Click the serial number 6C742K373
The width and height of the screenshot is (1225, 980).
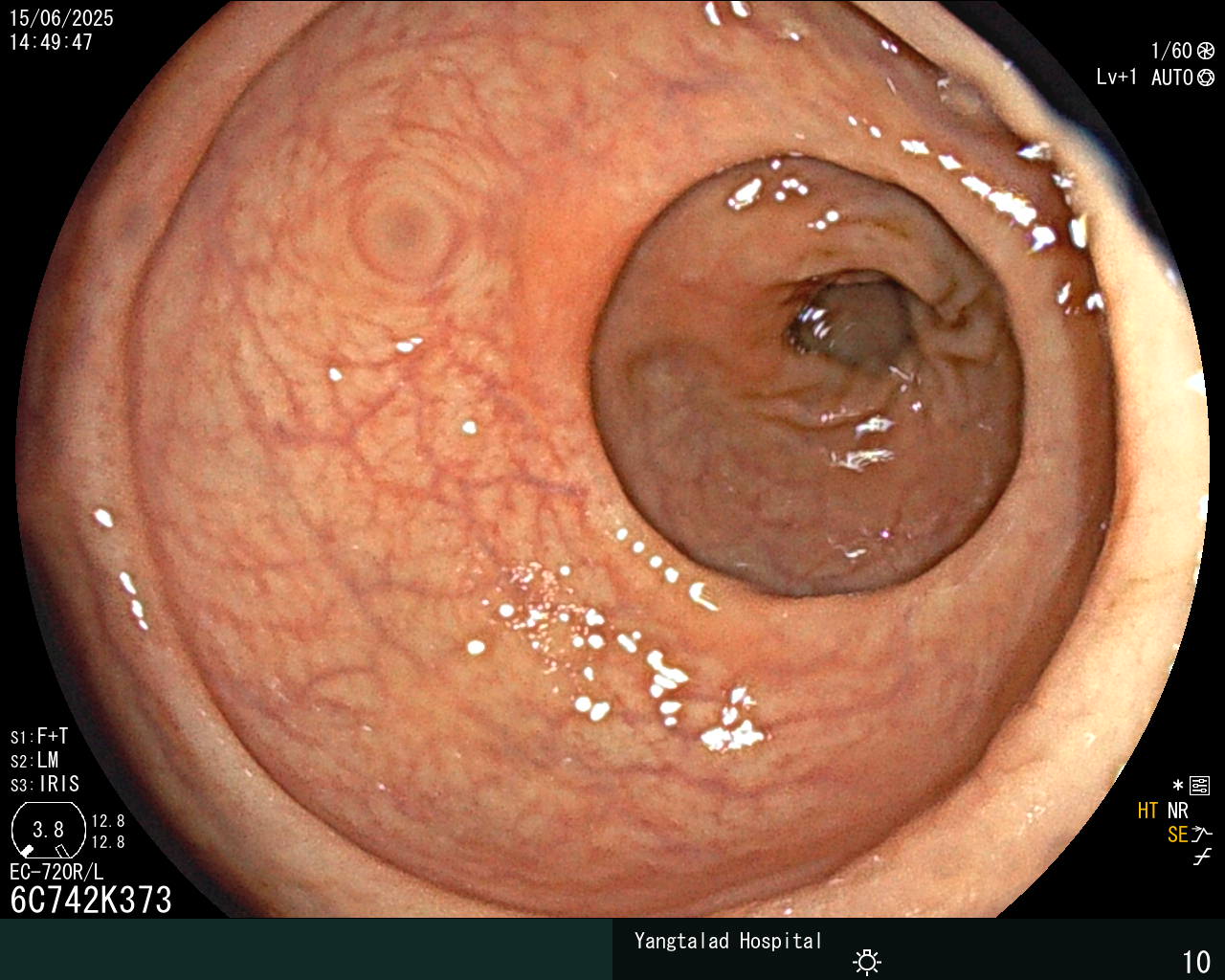[91, 900]
